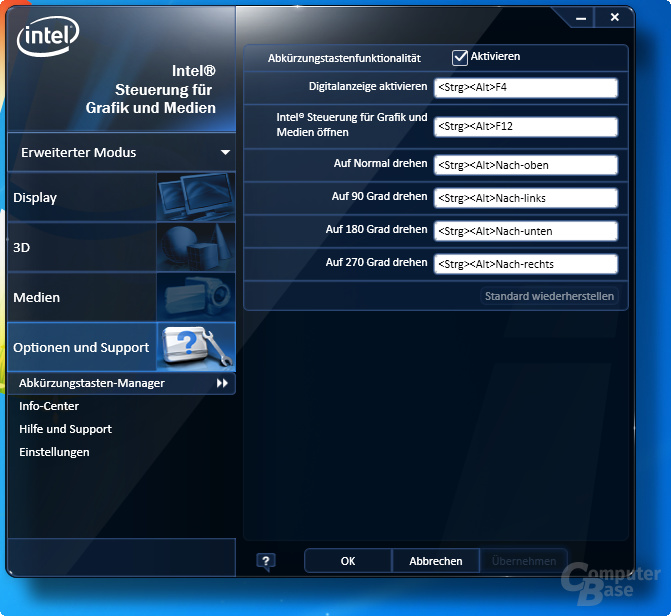Viewport: 671px width, 616px height.
Task: Click the Auf 180 Grad drehen field
Action: coord(526,231)
